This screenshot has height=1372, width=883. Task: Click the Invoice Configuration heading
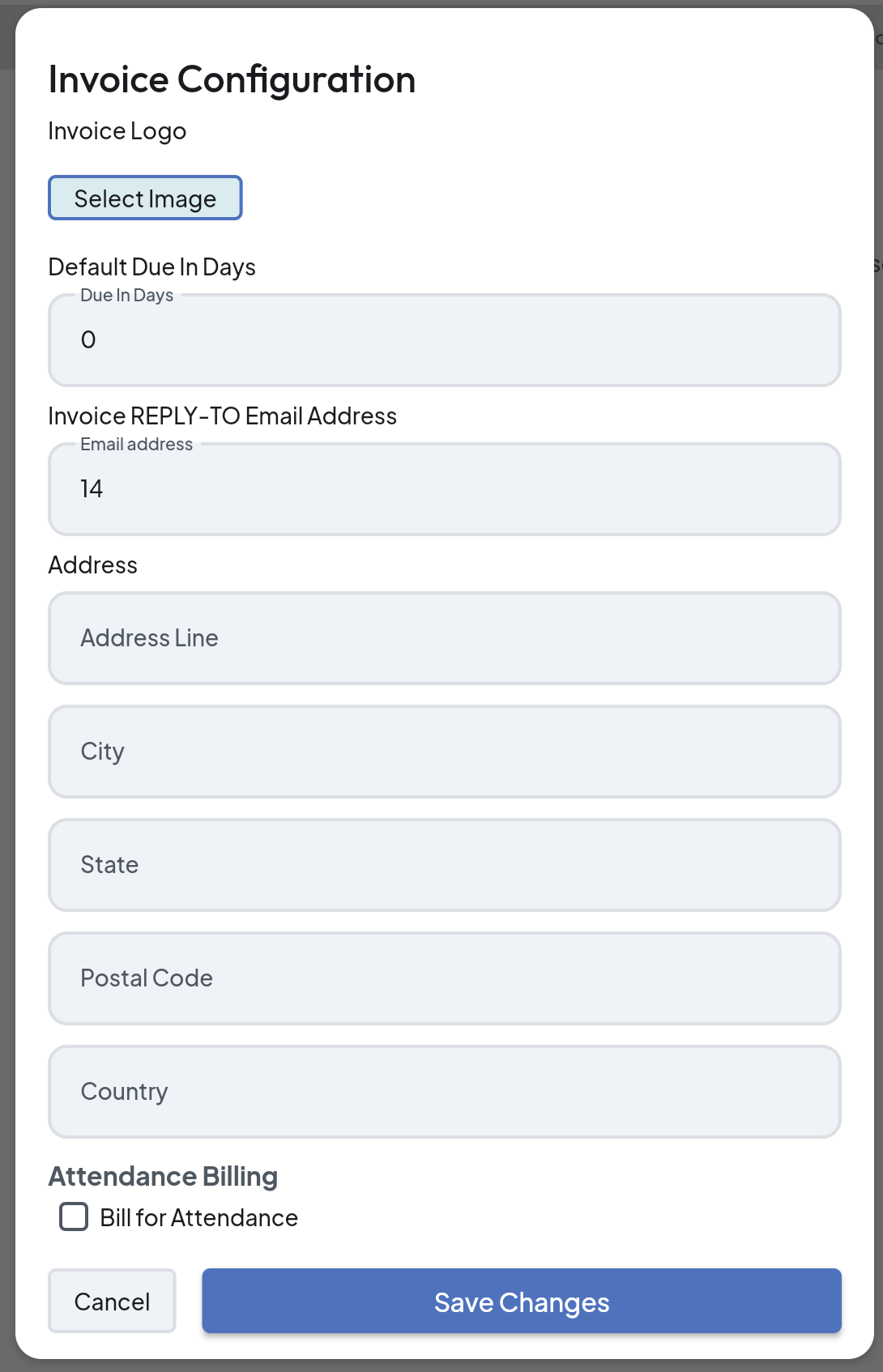pos(232,79)
